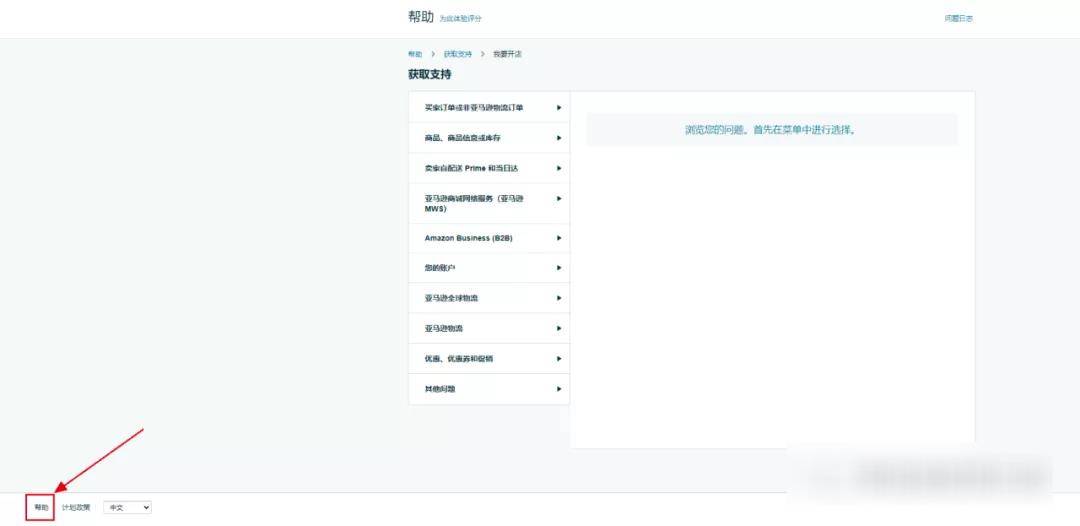
Task: Open Amazon Business (B2B) category
Action: (489, 238)
